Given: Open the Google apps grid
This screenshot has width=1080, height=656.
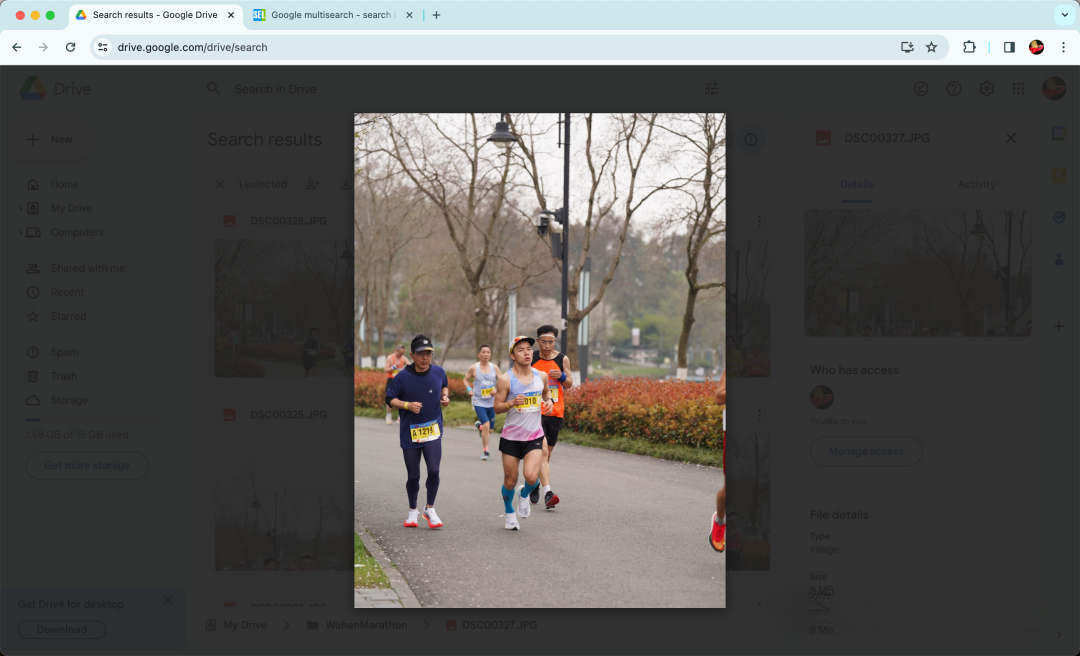Looking at the screenshot, I should [1019, 88].
